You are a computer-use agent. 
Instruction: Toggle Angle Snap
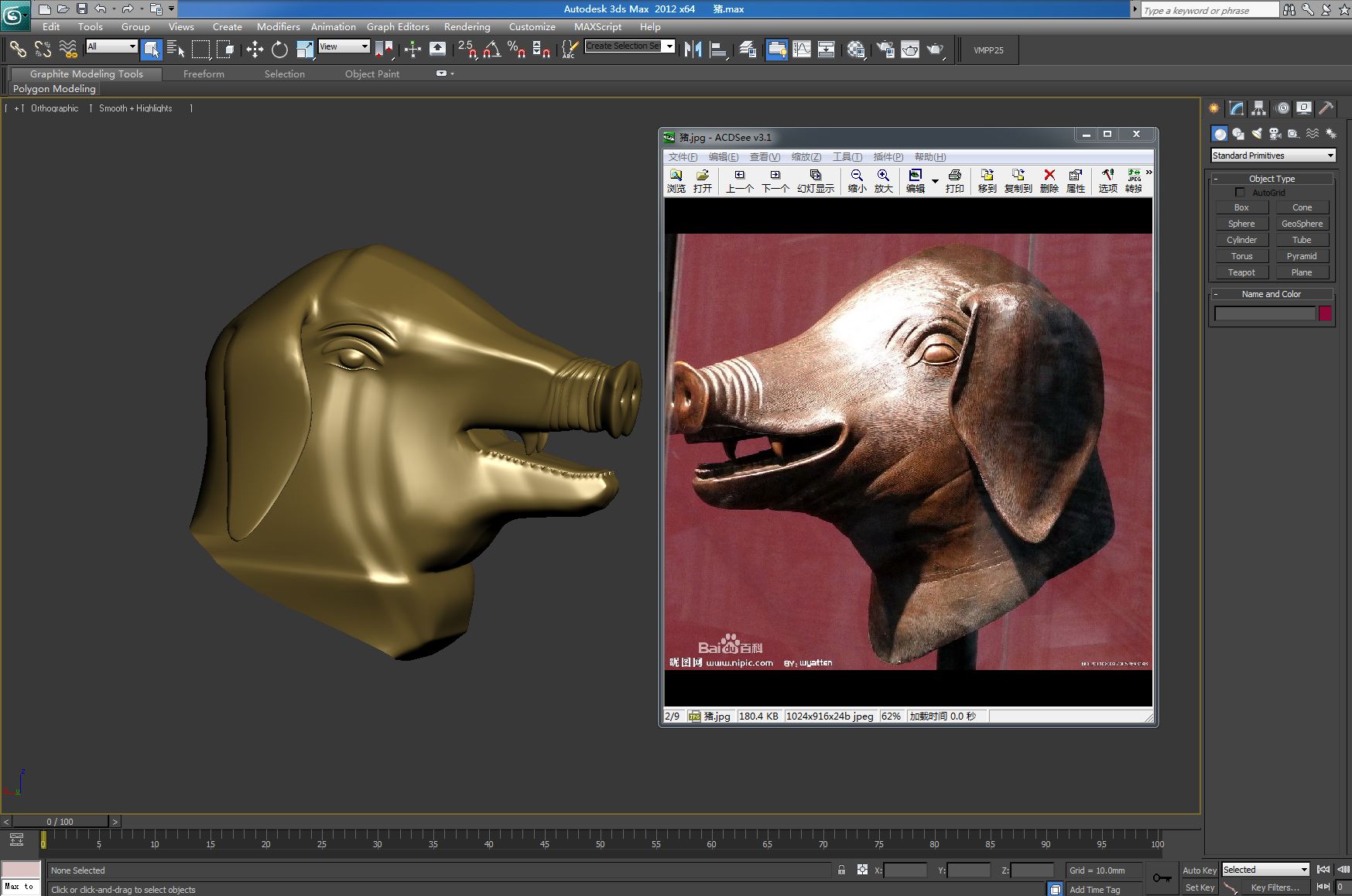[491, 50]
